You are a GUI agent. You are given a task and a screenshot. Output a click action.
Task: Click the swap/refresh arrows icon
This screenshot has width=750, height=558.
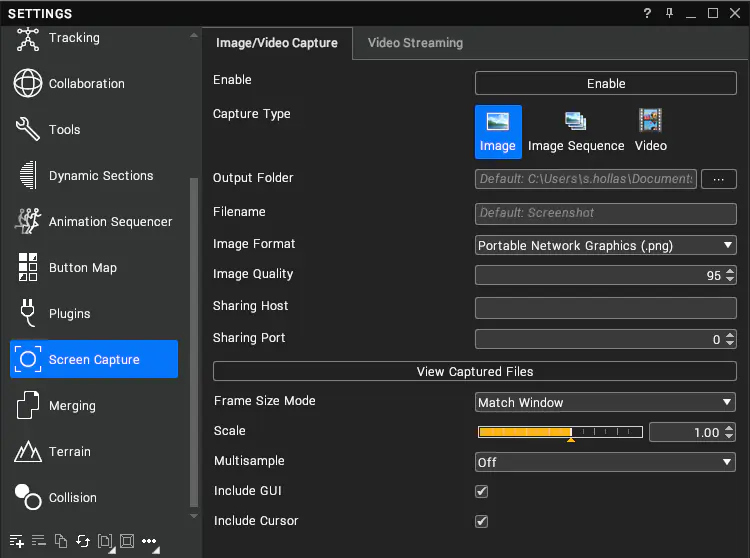83,541
